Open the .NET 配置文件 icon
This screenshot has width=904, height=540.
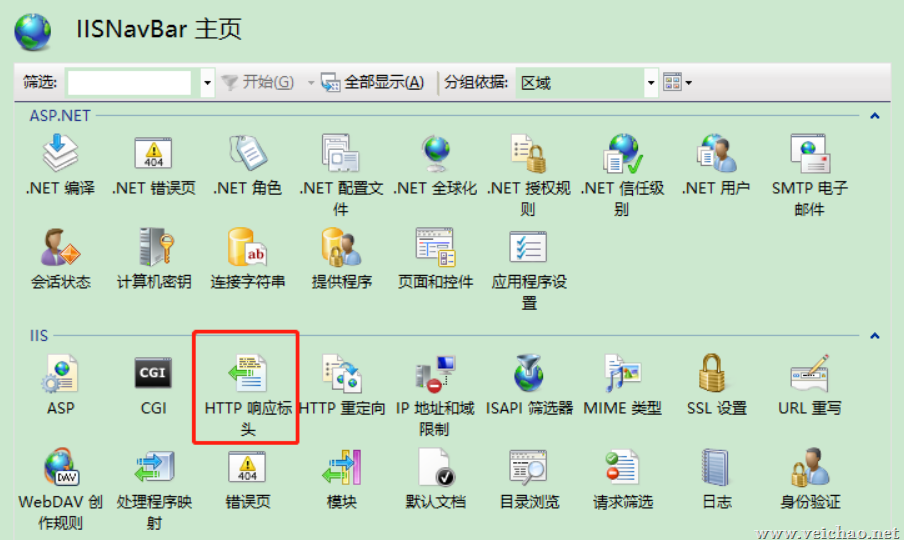(x=340, y=153)
